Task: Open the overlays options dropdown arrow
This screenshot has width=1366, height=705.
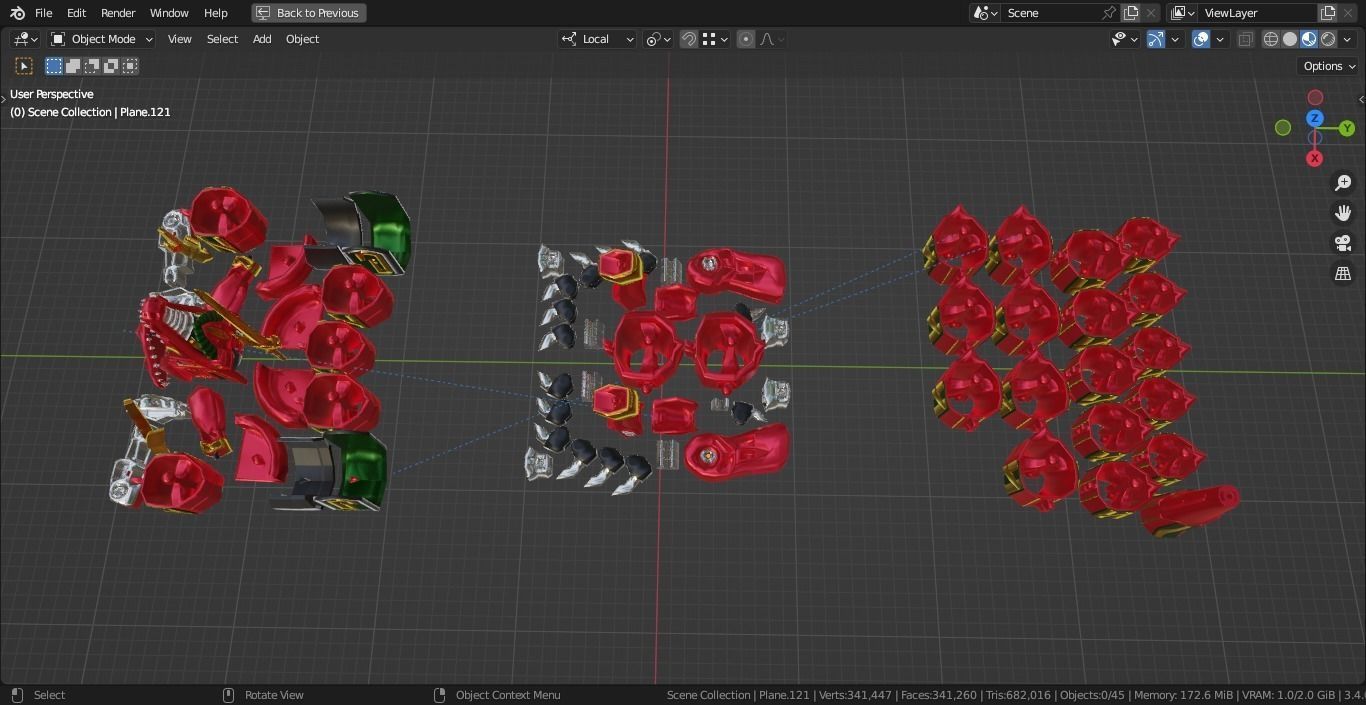Action: click(x=1220, y=39)
